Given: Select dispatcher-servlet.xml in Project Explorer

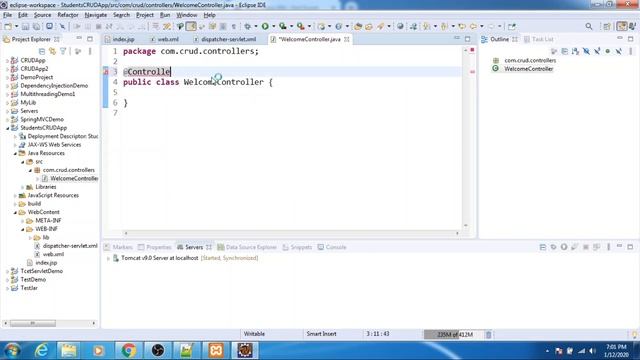Looking at the screenshot, I should tap(70, 246).
